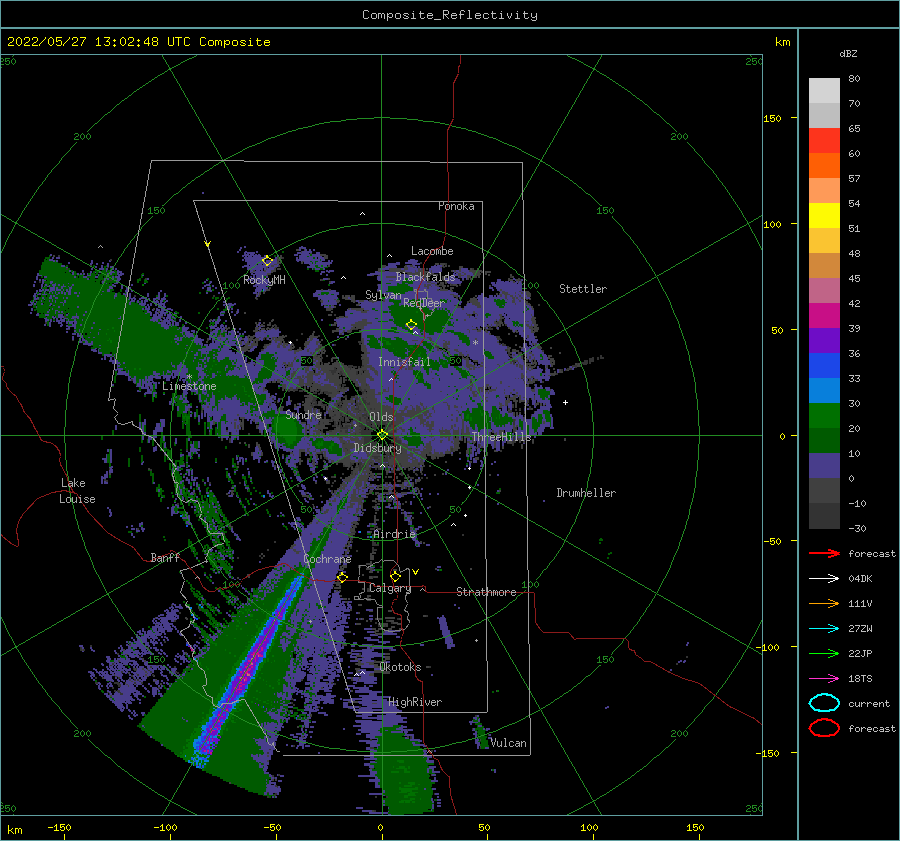The width and height of the screenshot is (900, 841).
Task: Click the Drumheller town label
Action: tap(586, 493)
